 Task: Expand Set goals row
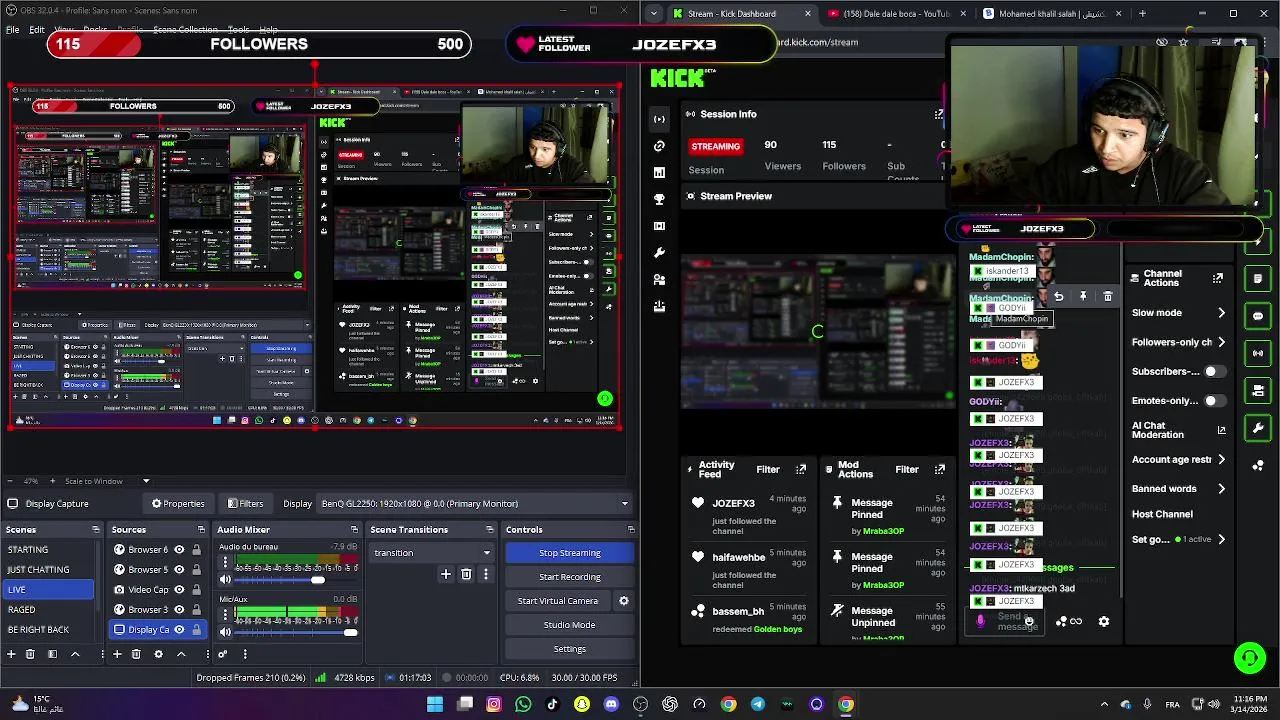[x=1221, y=539]
